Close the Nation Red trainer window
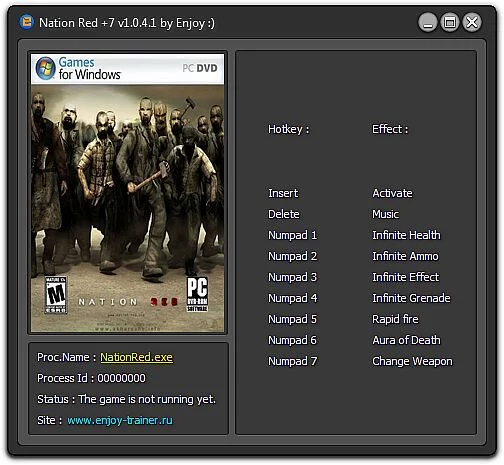Screen dimensions: 504x465 472,23
